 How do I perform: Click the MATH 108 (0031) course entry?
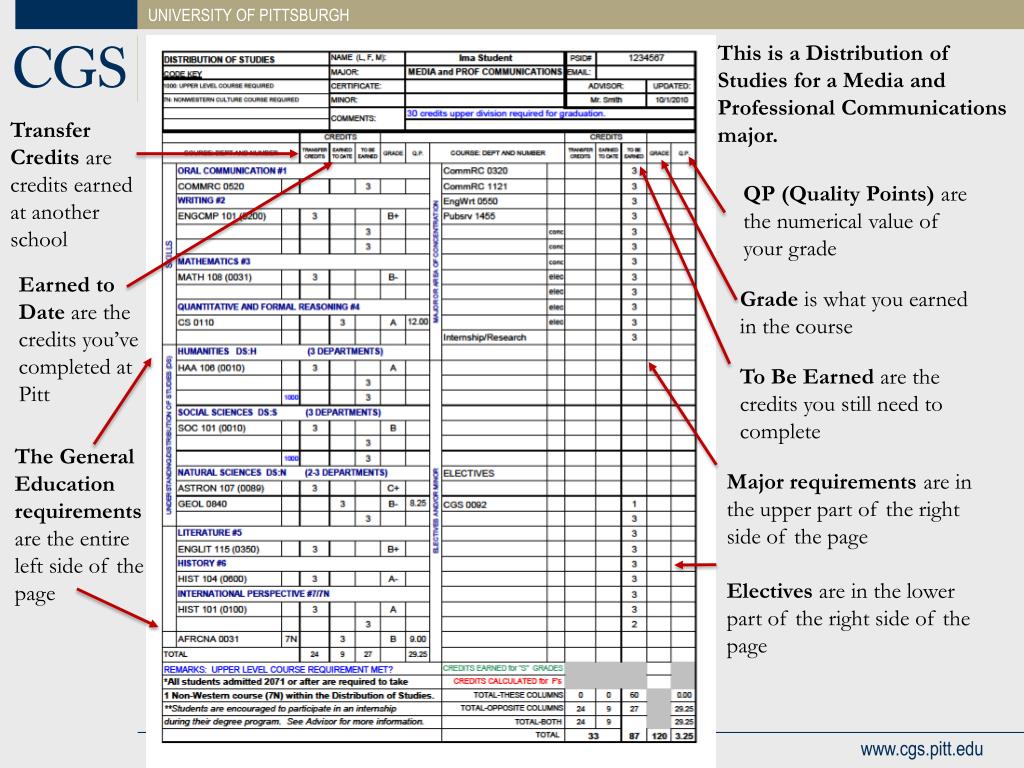click(x=214, y=277)
